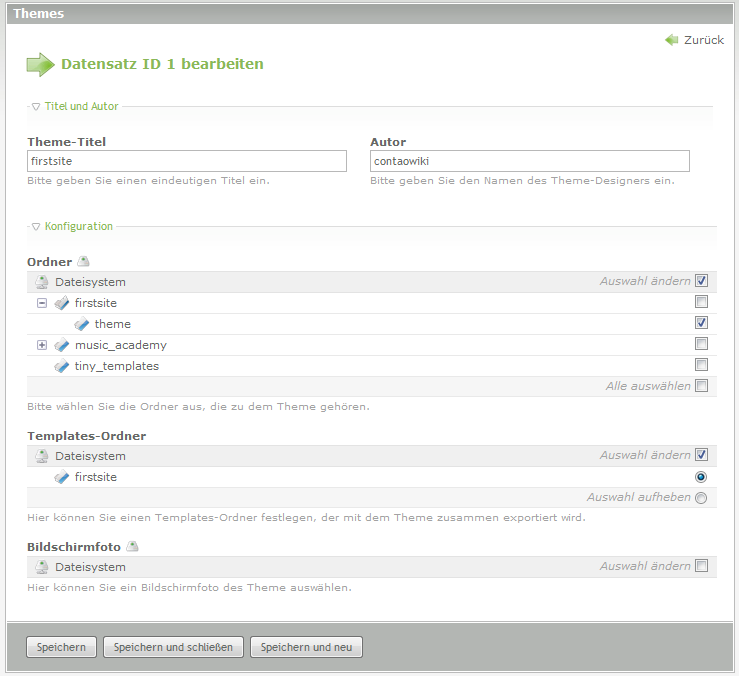This screenshot has height=676, width=739.
Task: Click the file picker icon beside Ordner label
Action: [84, 262]
